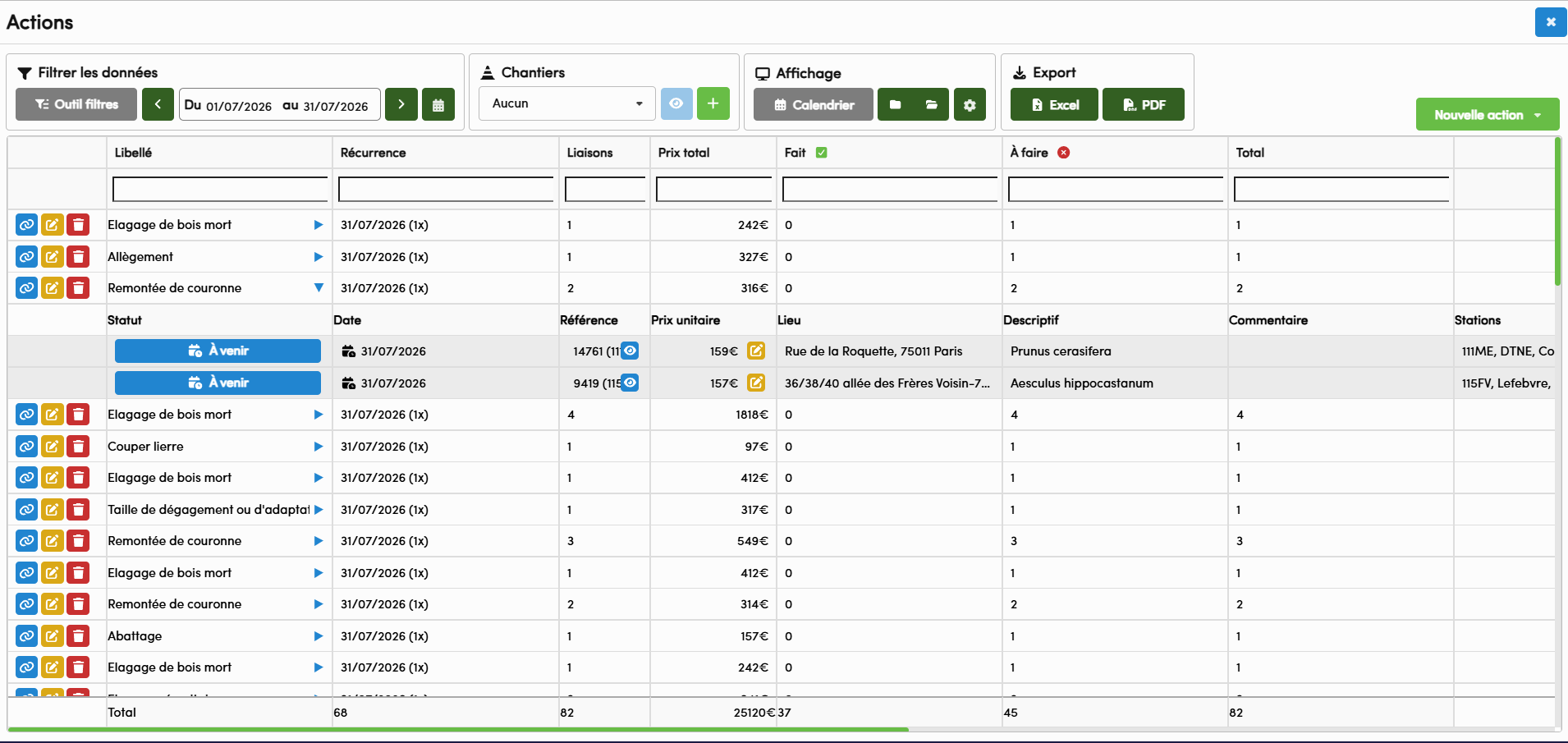Focus the Fait filter field
Screen dimensions: 1568x743
pyautogui.click(x=890, y=189)
